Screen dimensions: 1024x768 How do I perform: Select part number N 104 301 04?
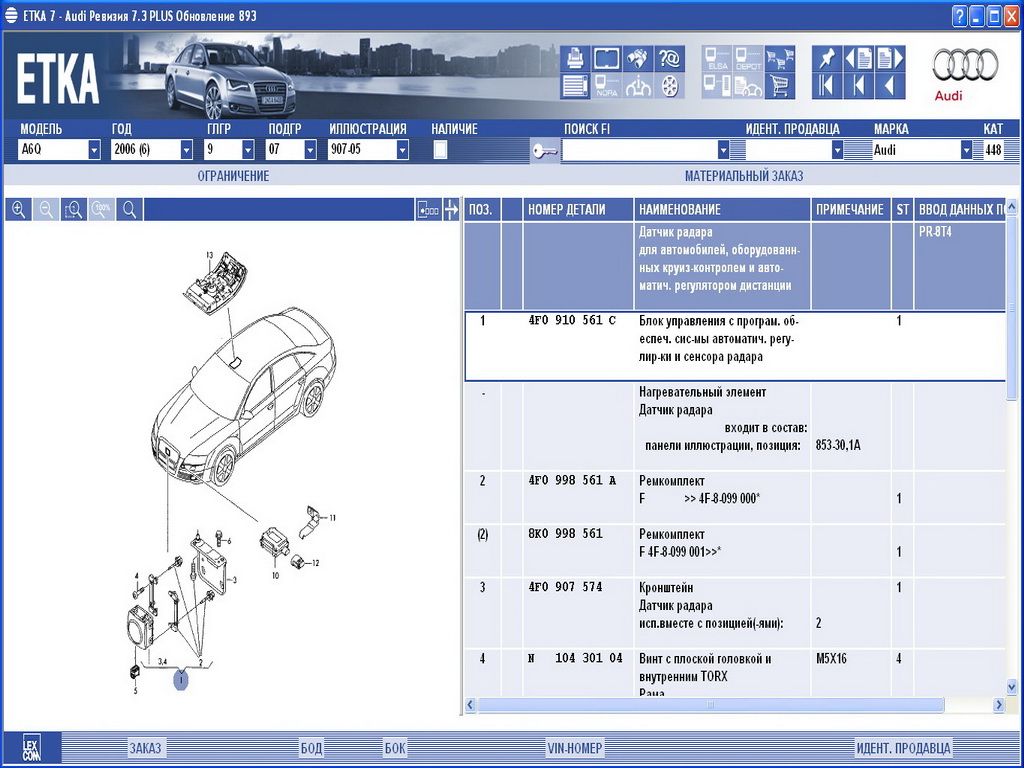575,658
